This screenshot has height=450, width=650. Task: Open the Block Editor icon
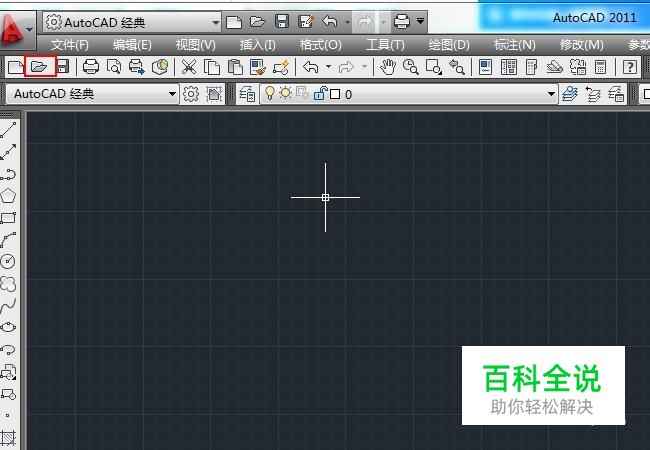tap(281, 67)
